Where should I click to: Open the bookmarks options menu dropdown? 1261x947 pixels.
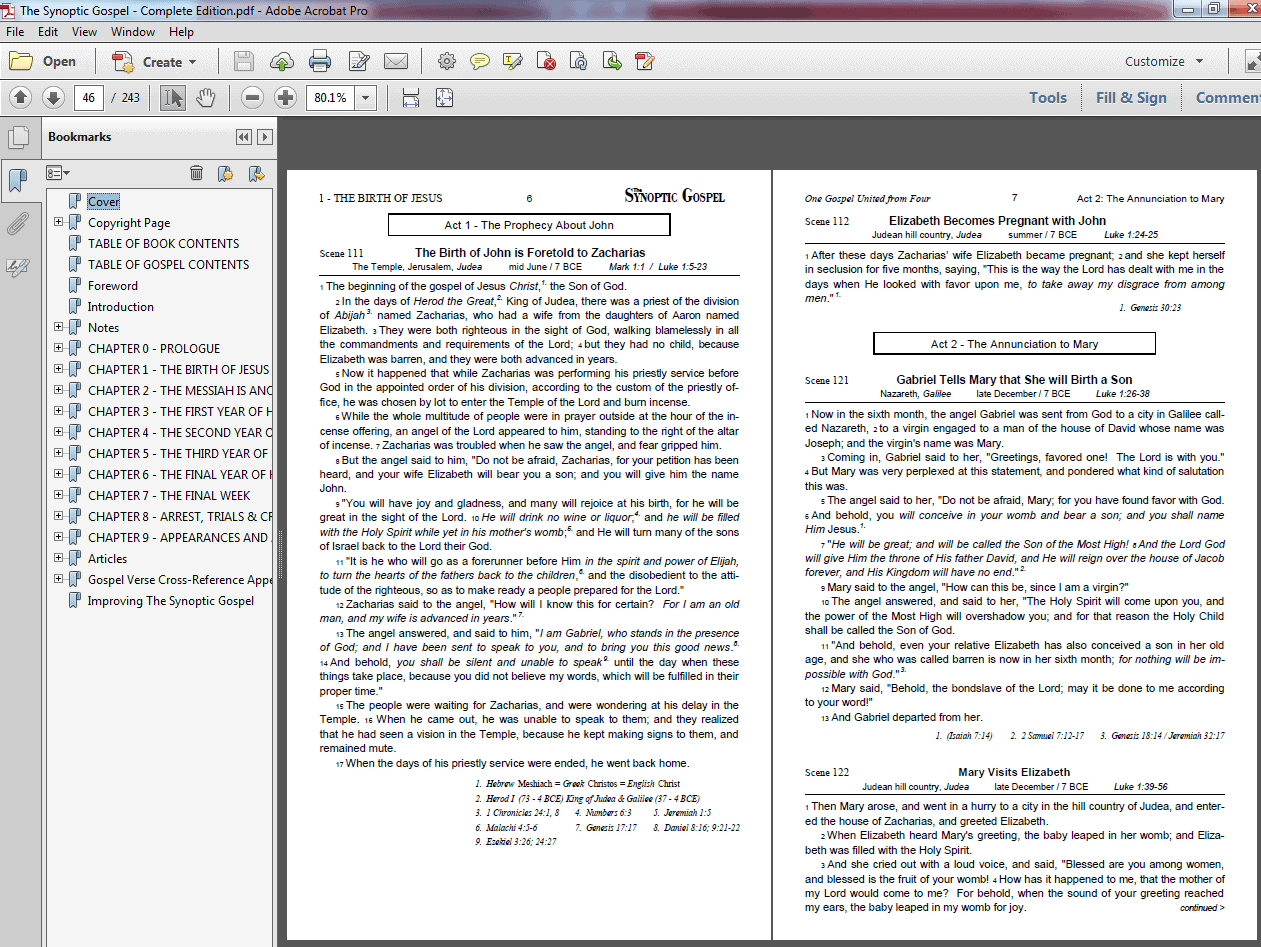pyautogui.click(x=59, y=173)
